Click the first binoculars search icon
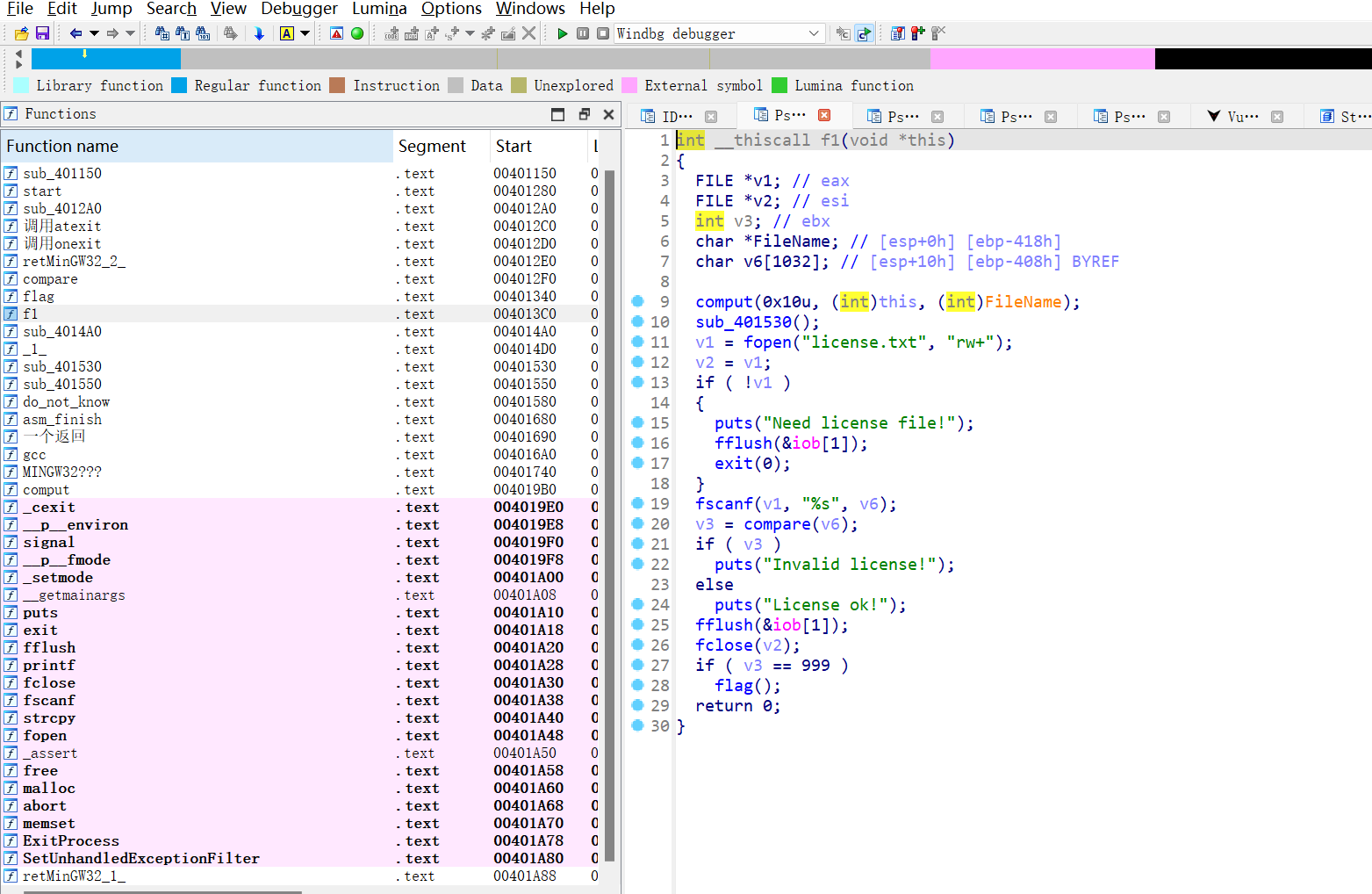Screen dimensions: 1372x894 (x=162, y=33)
